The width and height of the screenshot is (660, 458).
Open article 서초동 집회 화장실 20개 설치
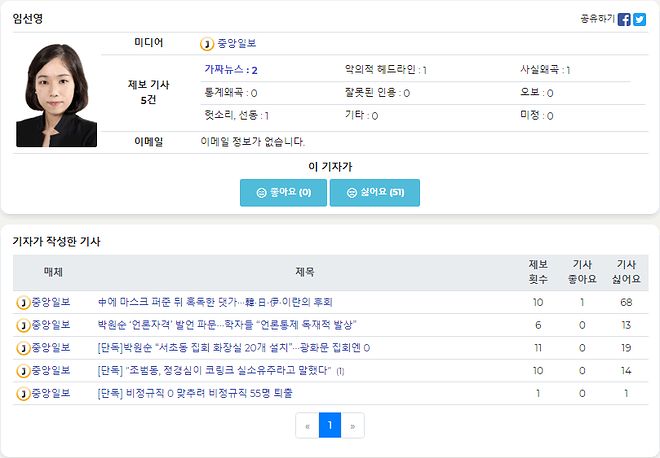(x=234, y=348)
